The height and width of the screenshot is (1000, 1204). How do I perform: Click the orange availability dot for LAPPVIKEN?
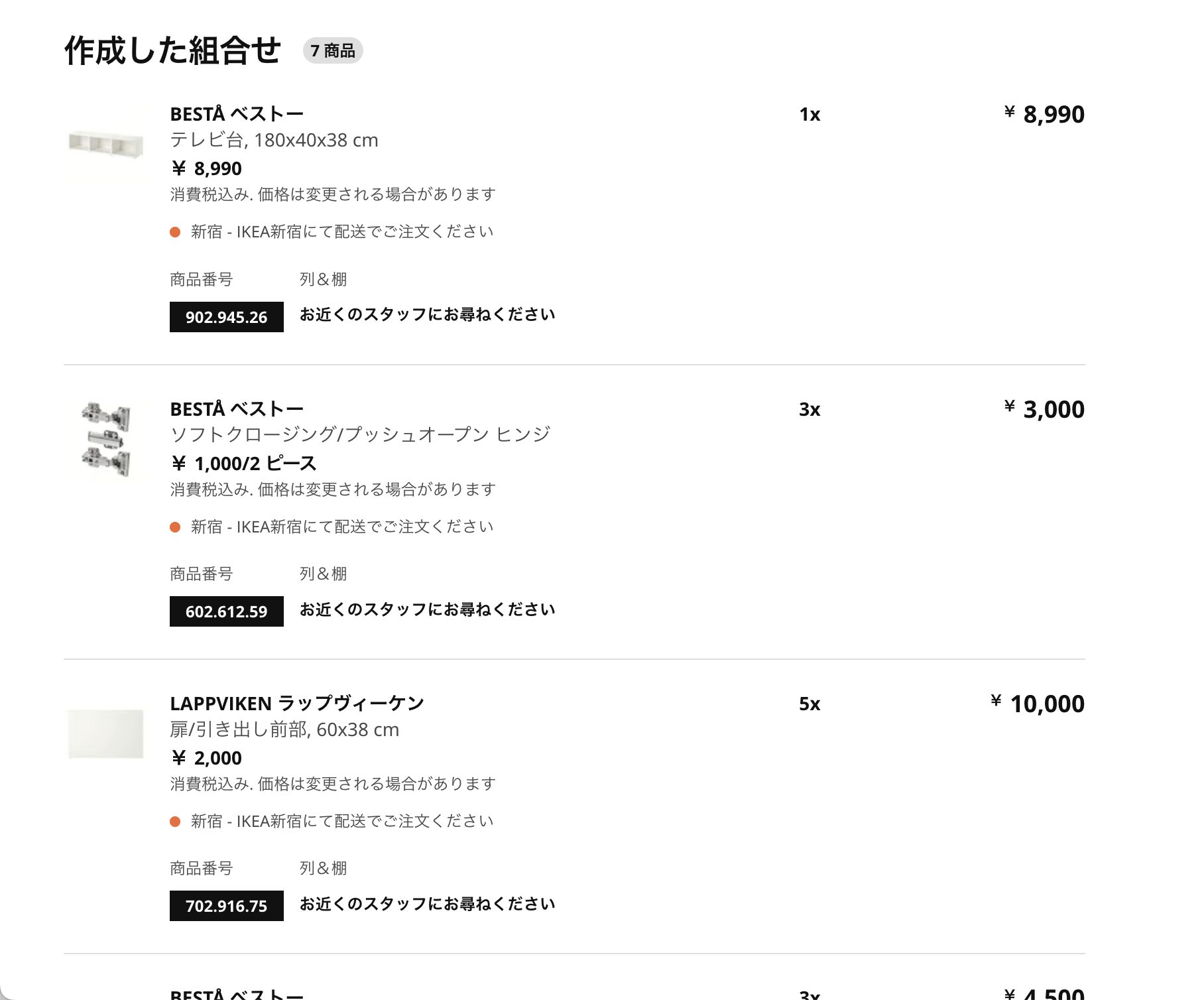(x=175, y=822)
